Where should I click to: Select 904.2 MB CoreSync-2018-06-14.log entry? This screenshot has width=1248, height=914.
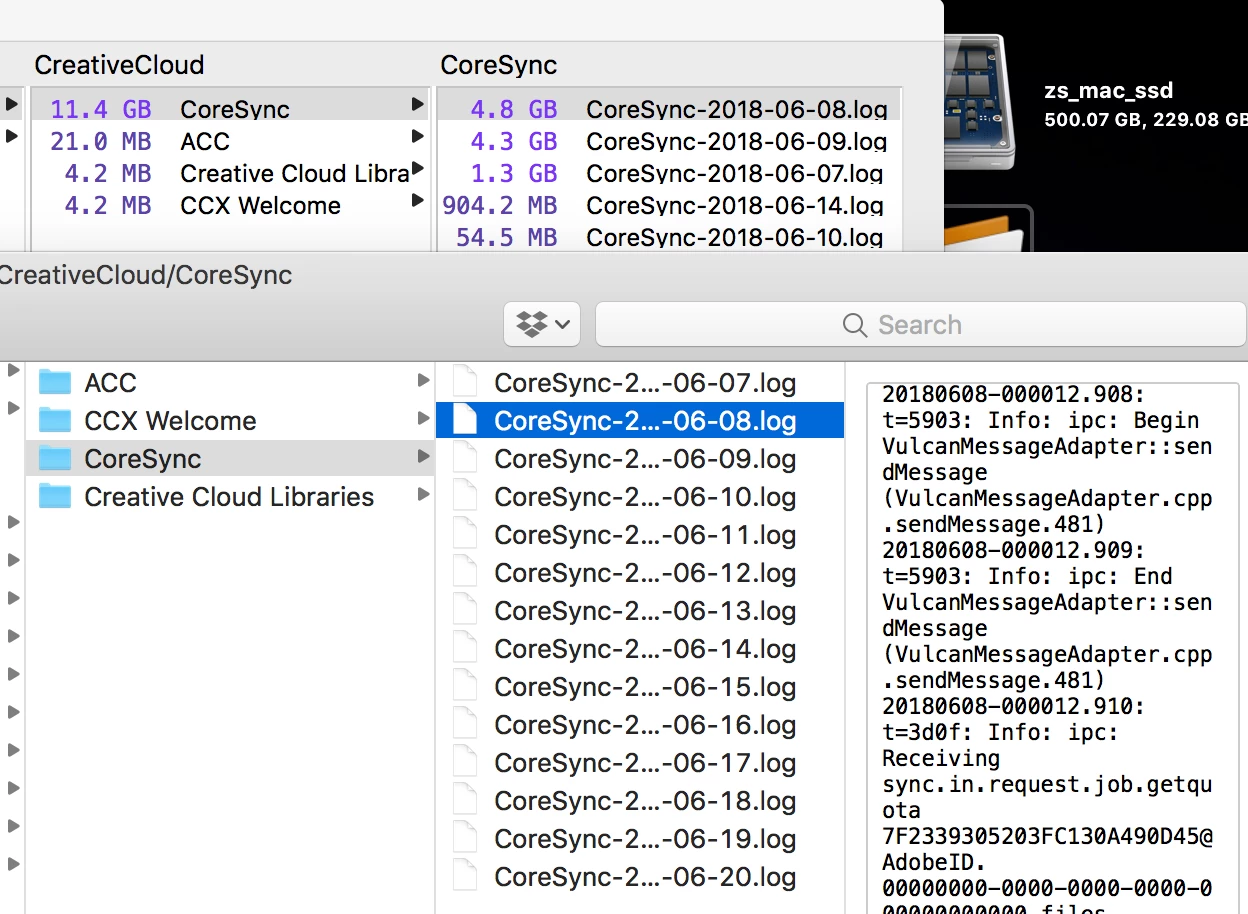[668, 205]
